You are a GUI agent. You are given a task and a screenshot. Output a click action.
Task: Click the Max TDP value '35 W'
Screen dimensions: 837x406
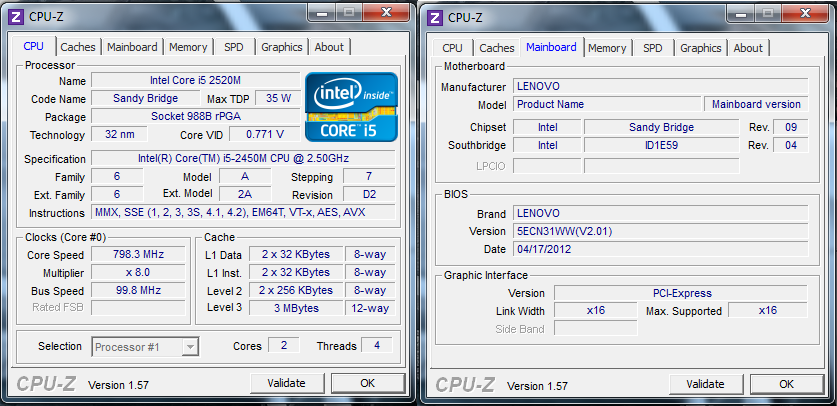coord(278,98)
